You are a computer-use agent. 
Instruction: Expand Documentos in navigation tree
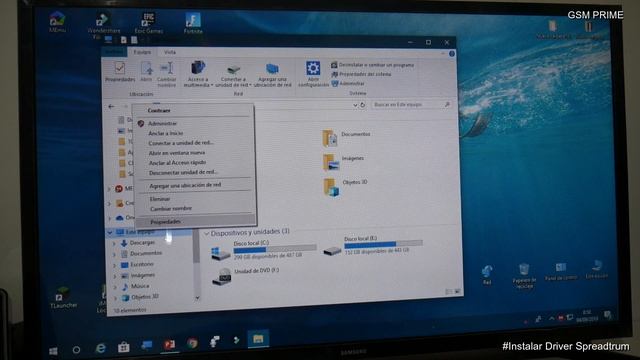point(114,254)
